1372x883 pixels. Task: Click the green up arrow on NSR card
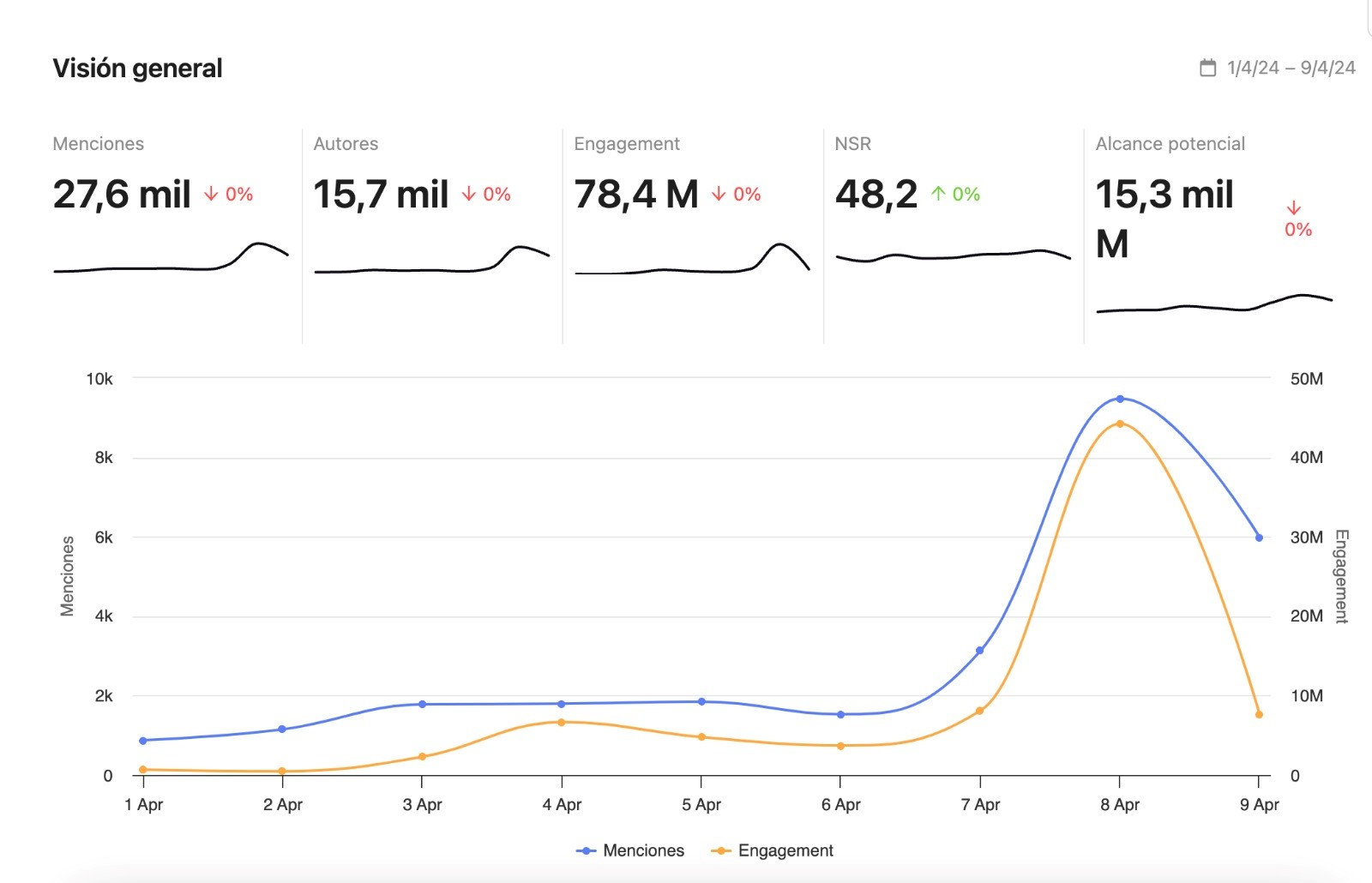[938, 195]
